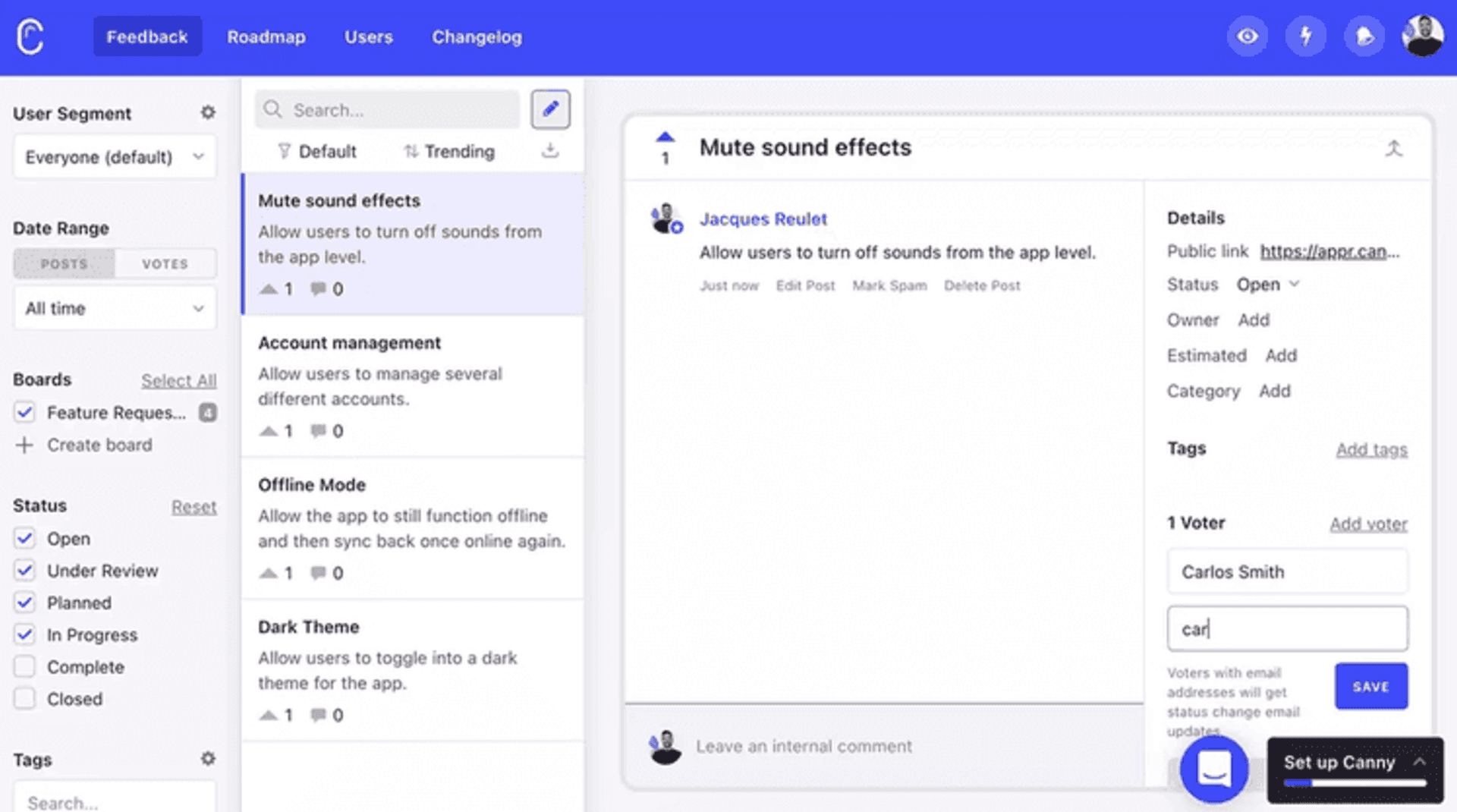
Task: Enable the Complete status filter
Action: pyautogui.click(x=24, y=667)
